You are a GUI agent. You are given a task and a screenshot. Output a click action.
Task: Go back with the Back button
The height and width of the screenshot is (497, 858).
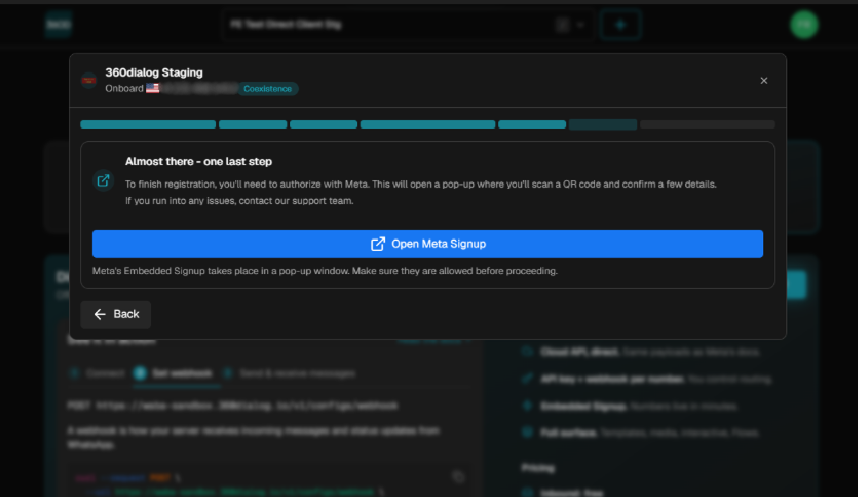pyautogui.click(x=115, y=314)
